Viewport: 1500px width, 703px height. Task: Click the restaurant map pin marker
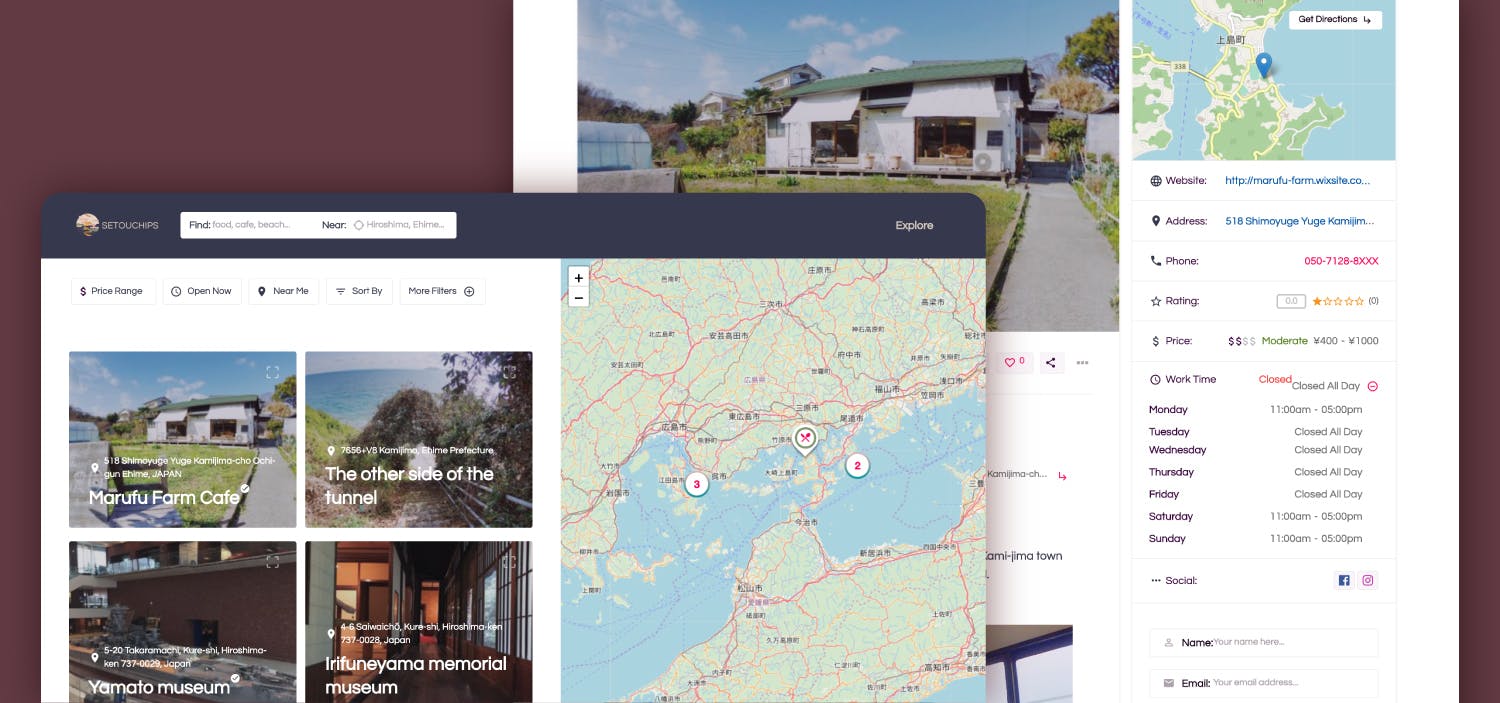point(805,438)
